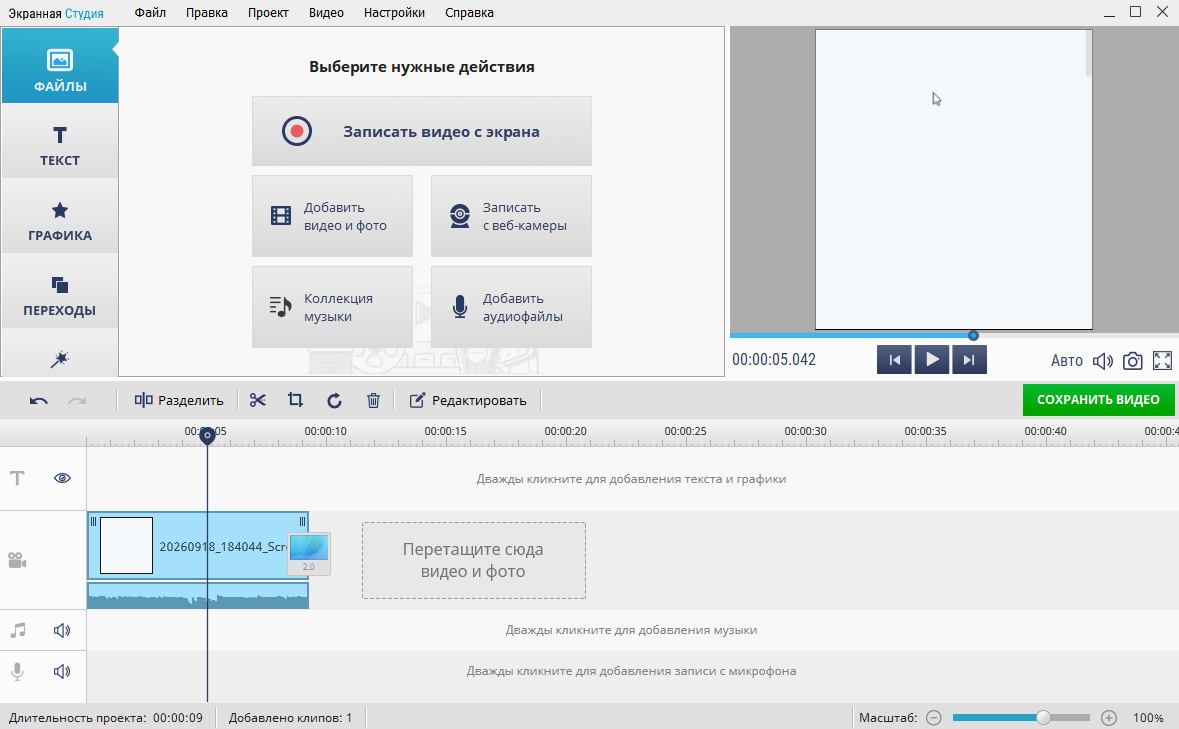This screenshot has height=729, width=1179.
Task: Select the 20260918_184044 clip thumbnail
Action: 126,546
